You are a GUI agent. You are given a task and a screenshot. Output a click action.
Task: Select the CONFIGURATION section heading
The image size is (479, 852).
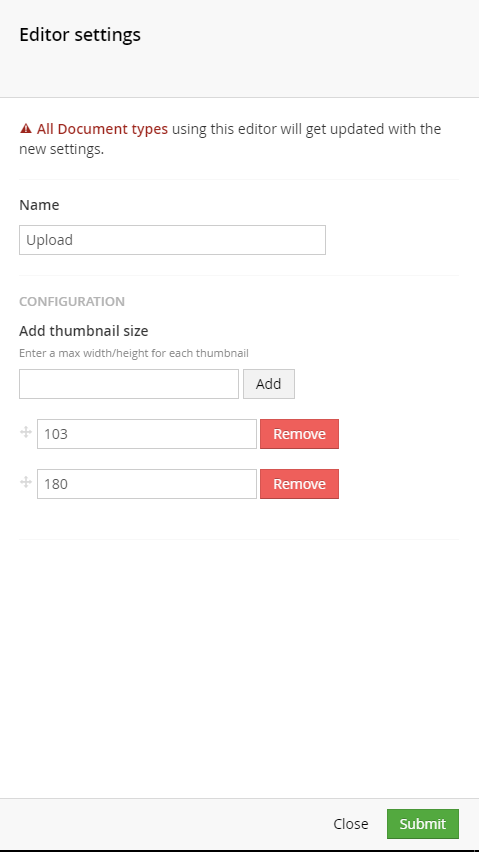pos(72,301)
